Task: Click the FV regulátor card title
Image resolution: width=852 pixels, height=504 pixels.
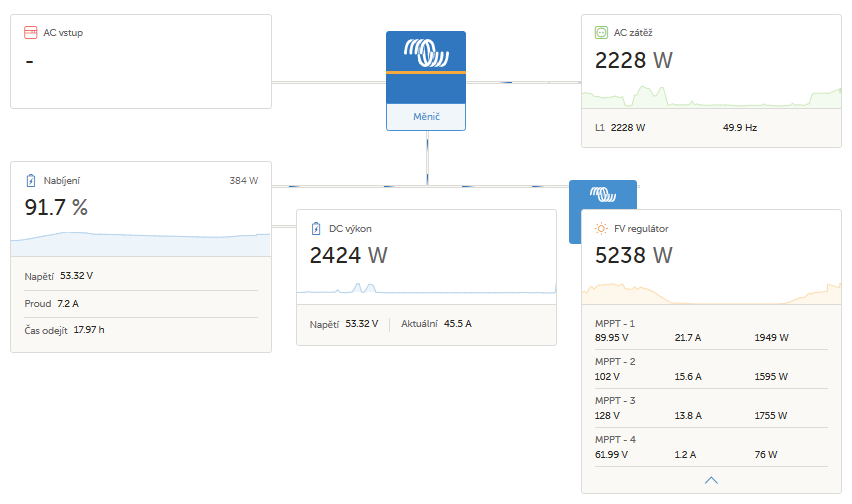Action: point(641,229)
